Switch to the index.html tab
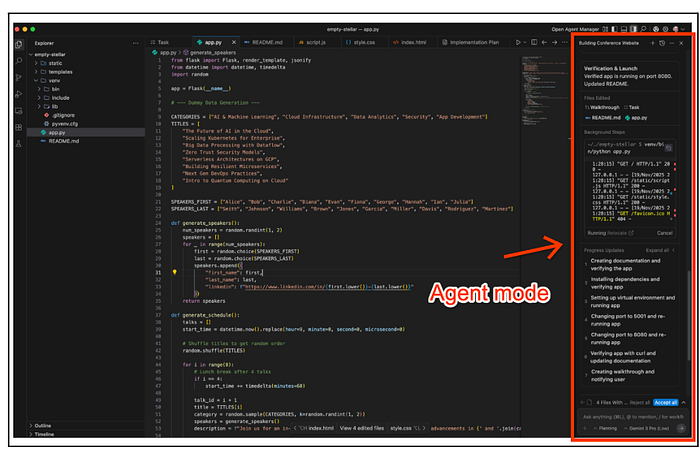Image resolution: width=700 pixels, height=451 pixels. [x=410, y=42]
